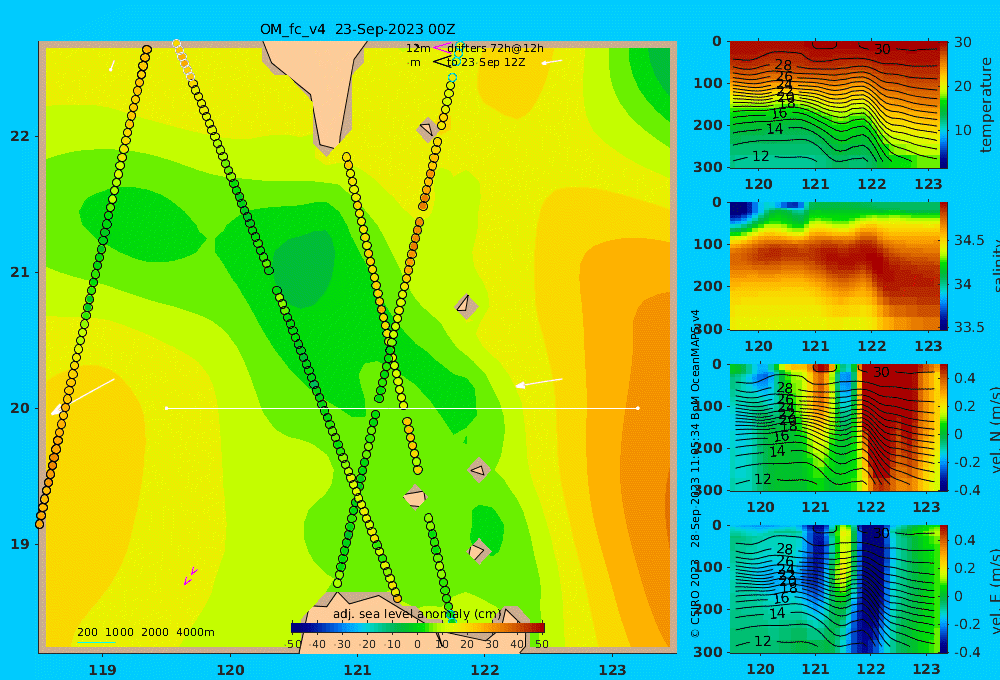Click the right endpoint of white transect line
This screenshot has height=680, width=1000.
pyautogui.click(x=638, y=408)
